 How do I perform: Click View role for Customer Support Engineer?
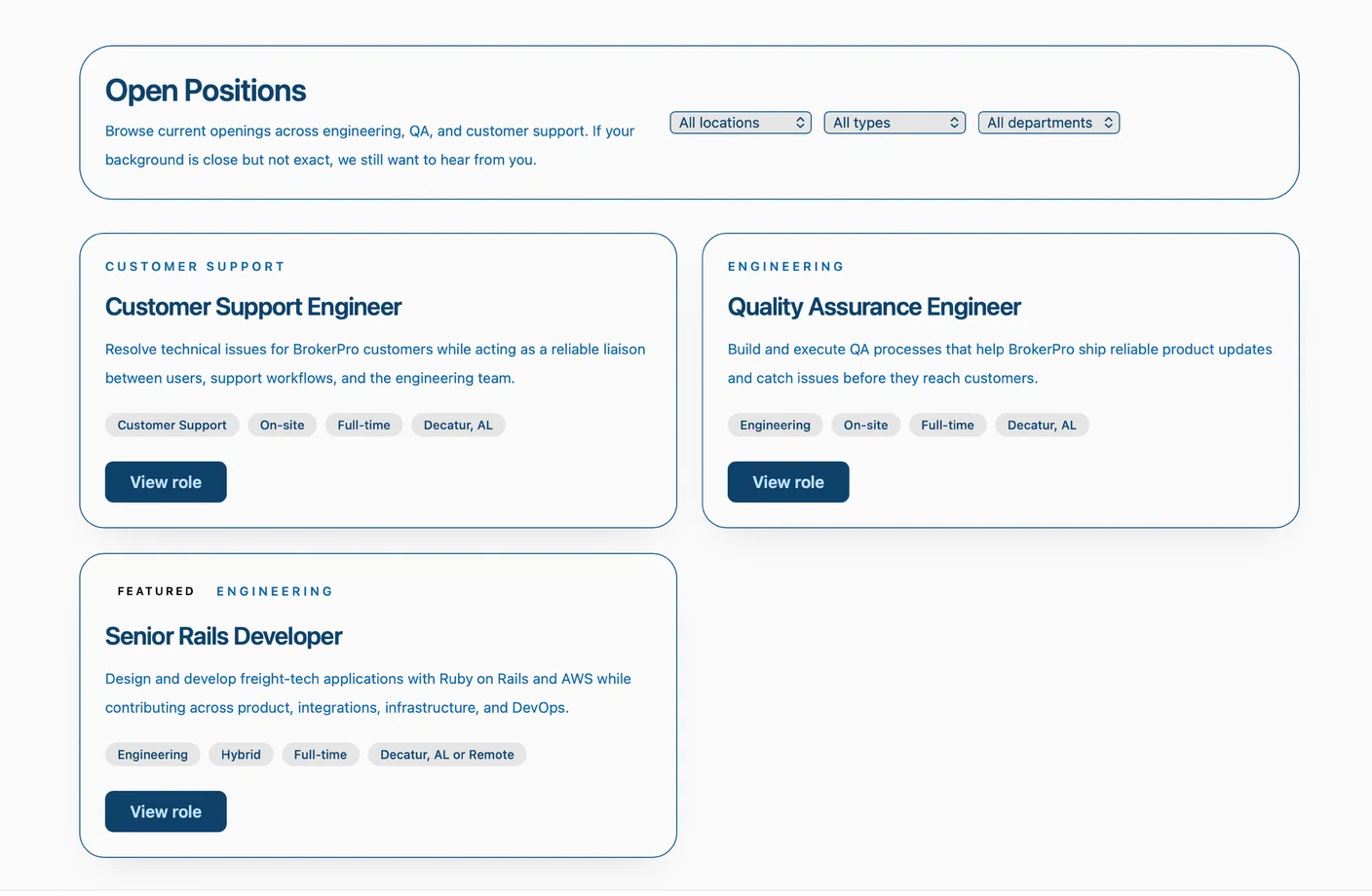165,481
